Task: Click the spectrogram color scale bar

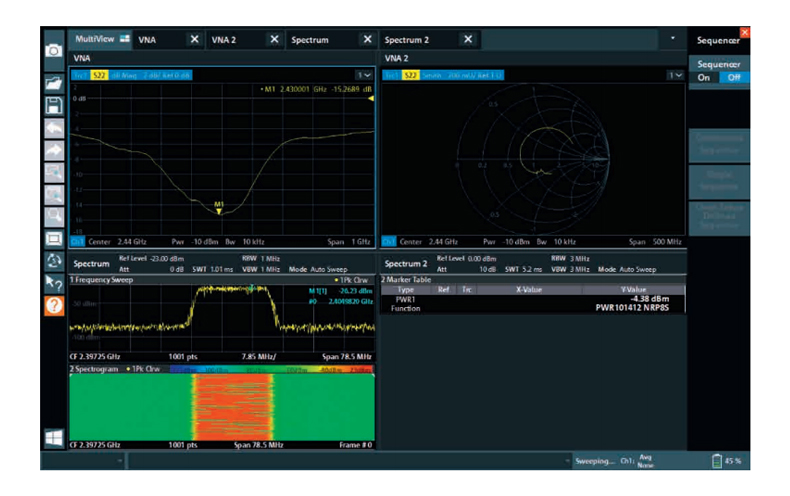Action: tap(272, 370)
